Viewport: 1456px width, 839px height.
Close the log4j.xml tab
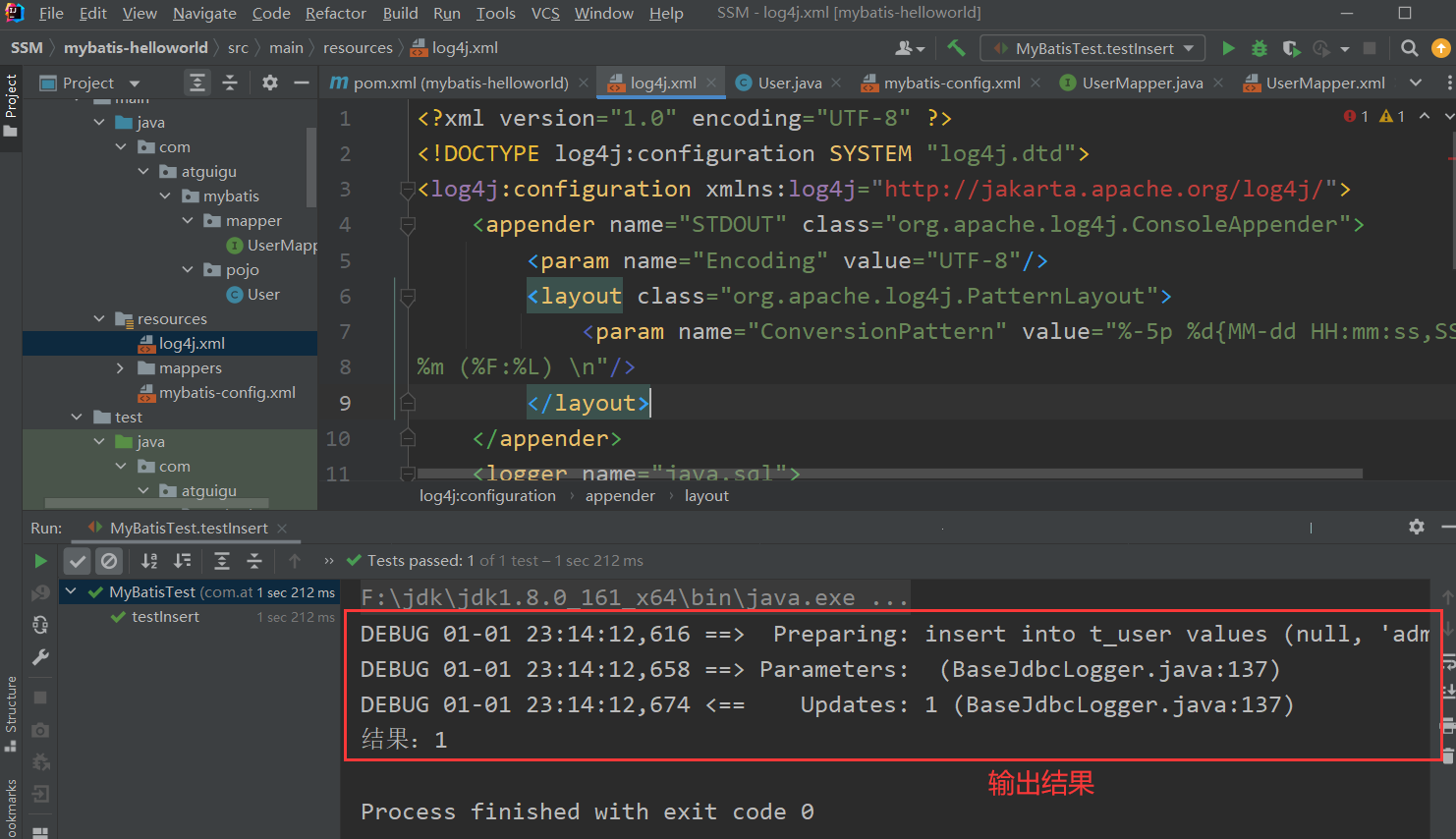click(711, 83)
